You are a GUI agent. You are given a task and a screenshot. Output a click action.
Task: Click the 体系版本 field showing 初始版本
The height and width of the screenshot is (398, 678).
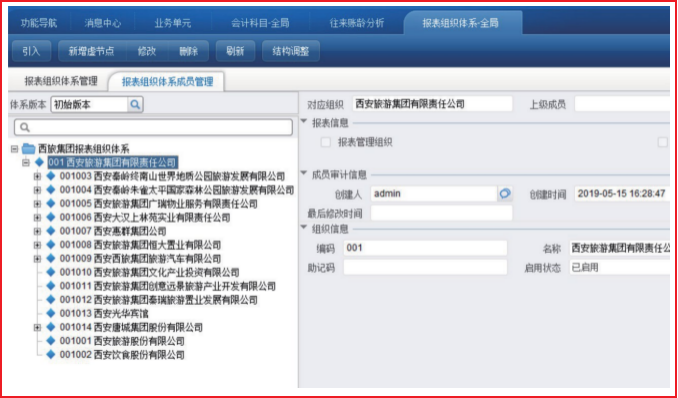(90, 105)
